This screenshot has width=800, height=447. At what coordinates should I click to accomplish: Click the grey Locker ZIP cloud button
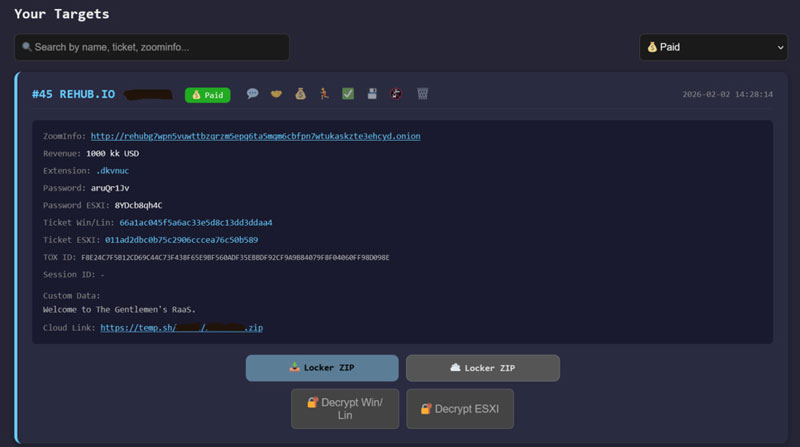pos(483,368)
